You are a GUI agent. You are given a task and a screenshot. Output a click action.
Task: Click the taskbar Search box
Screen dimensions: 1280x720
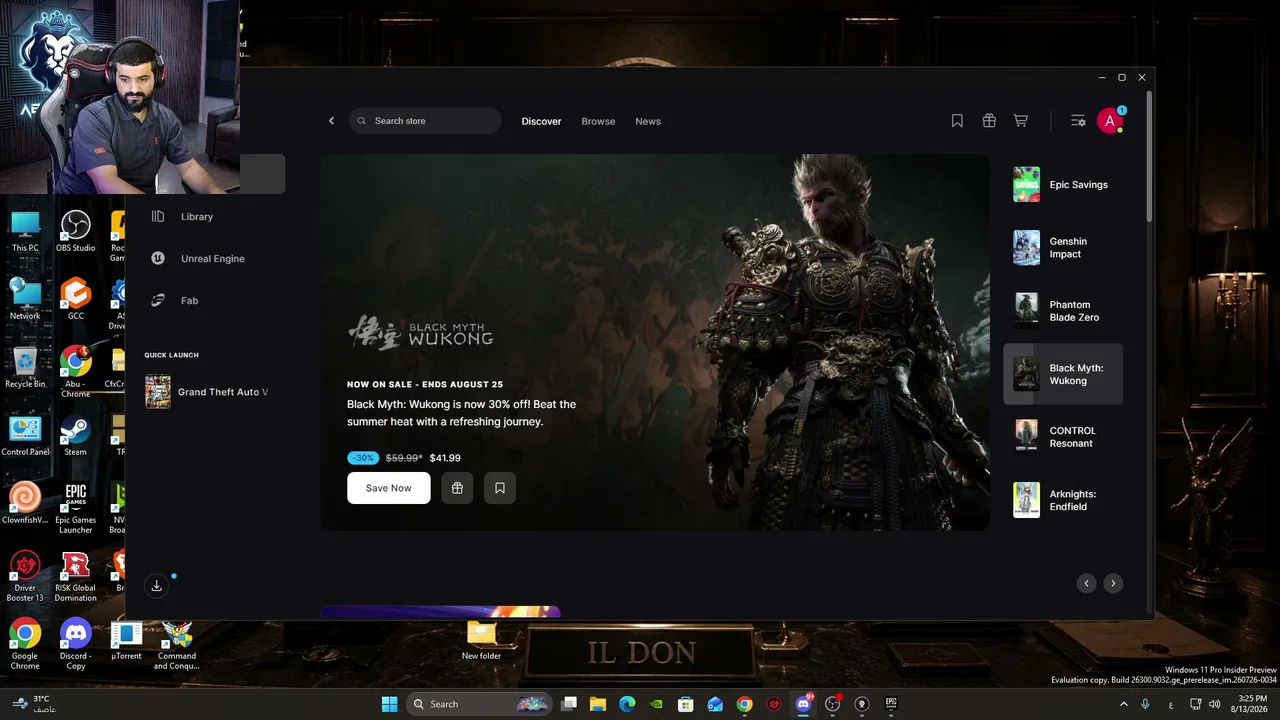tap(481, 704)
